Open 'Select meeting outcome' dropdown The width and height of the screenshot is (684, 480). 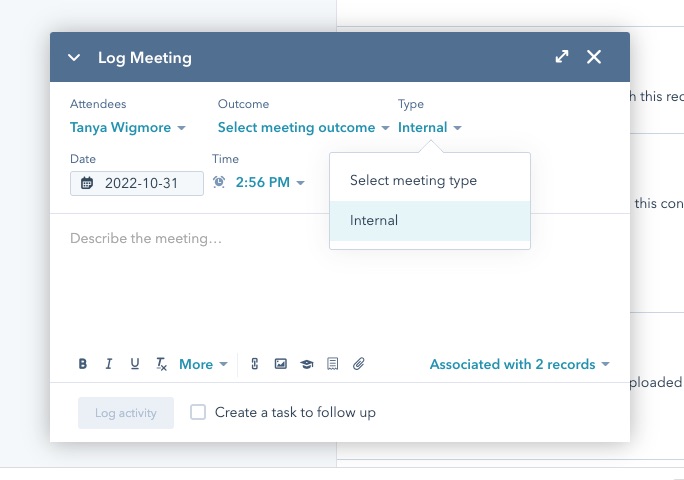tap(303, 128)
